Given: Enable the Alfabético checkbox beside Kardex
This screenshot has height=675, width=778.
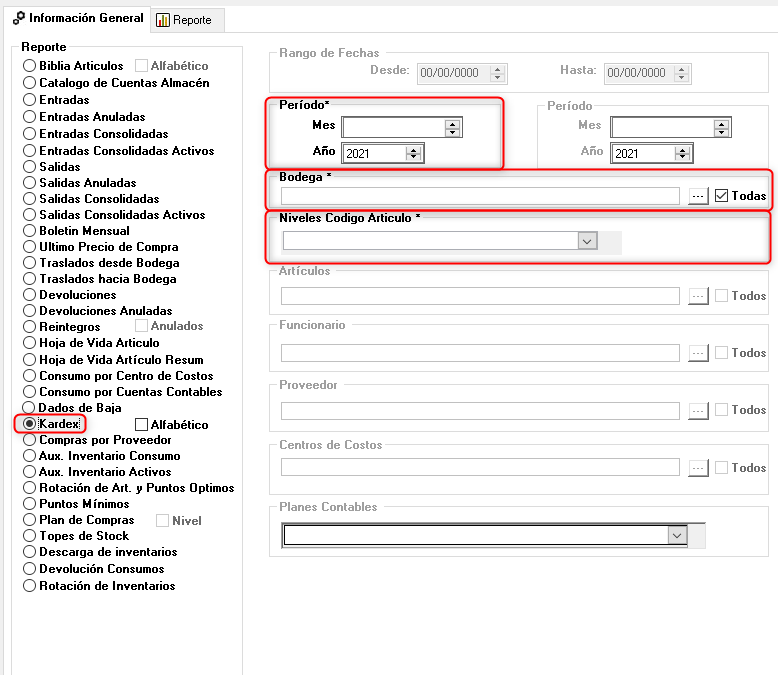Looking at the screenshot, I should point(141,425).
